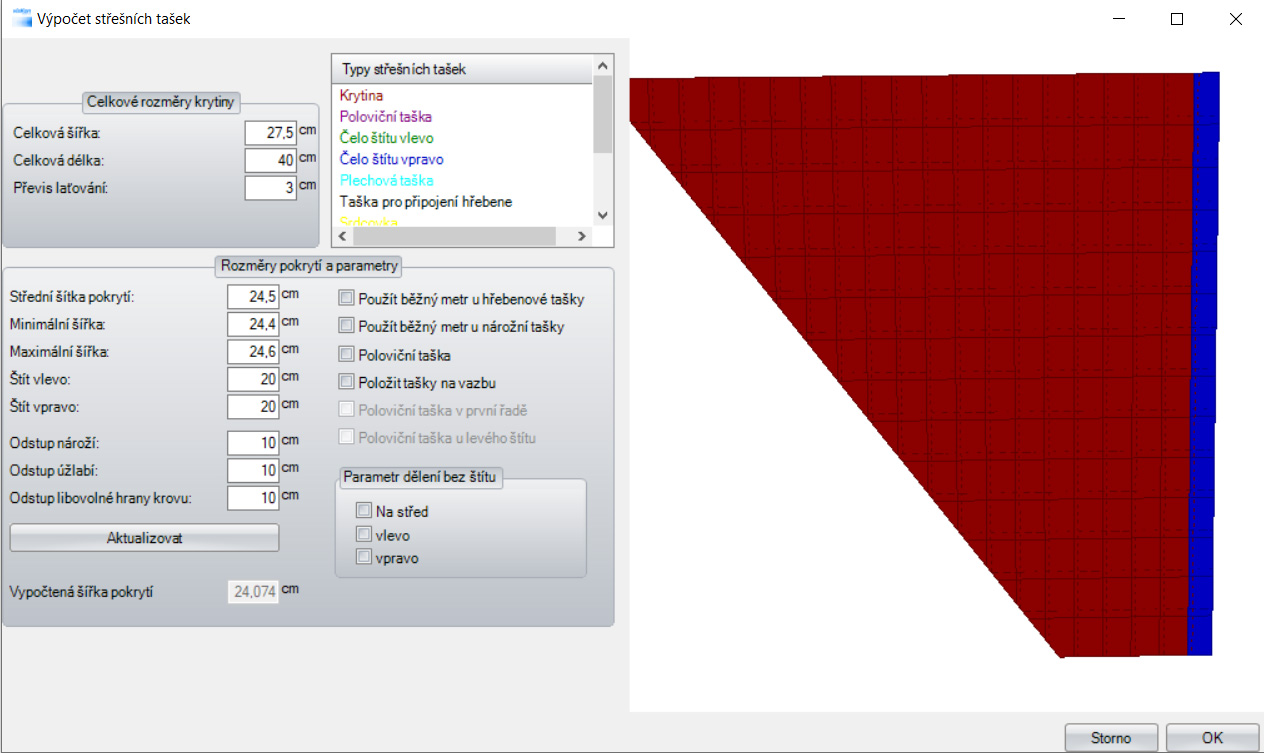This screenshot has height=753, width=1264.
Task: Toggle Položit tašky na vazbu
Action: pyautogui.click(x=347, y=381)
